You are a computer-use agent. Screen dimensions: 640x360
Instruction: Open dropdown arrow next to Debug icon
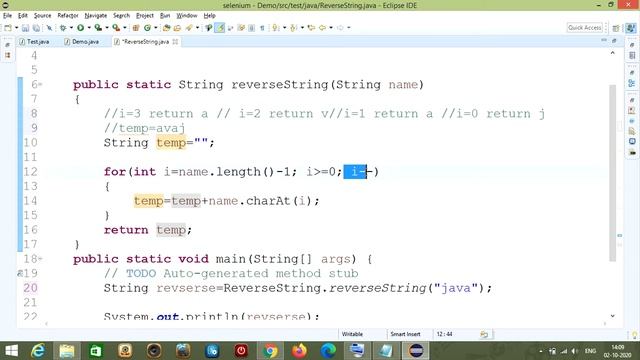pos(71,28)
